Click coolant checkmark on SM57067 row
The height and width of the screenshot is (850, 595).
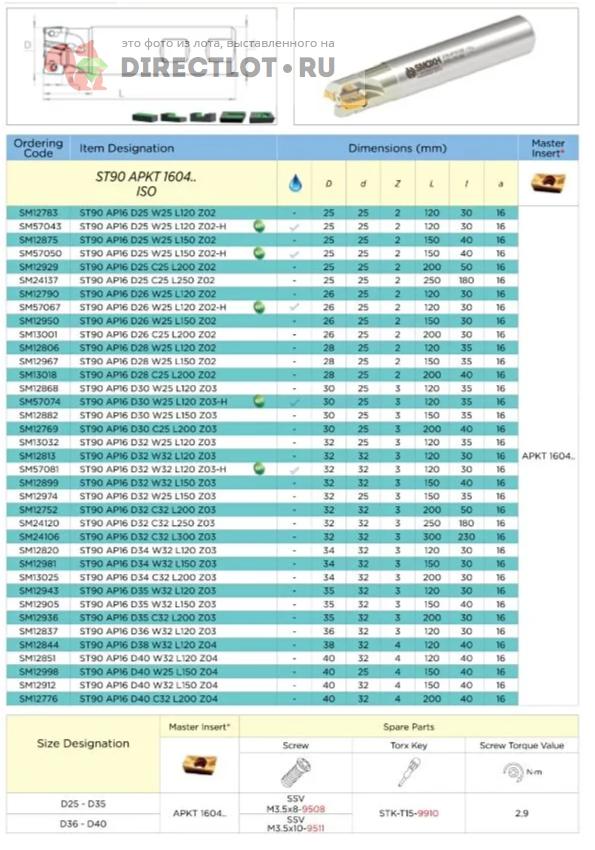tap(294, 307)
